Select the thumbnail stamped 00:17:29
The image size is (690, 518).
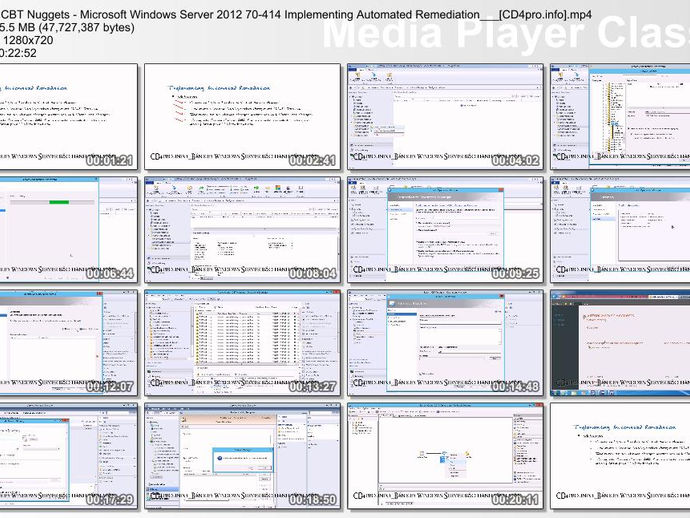[x=68, y=456]
